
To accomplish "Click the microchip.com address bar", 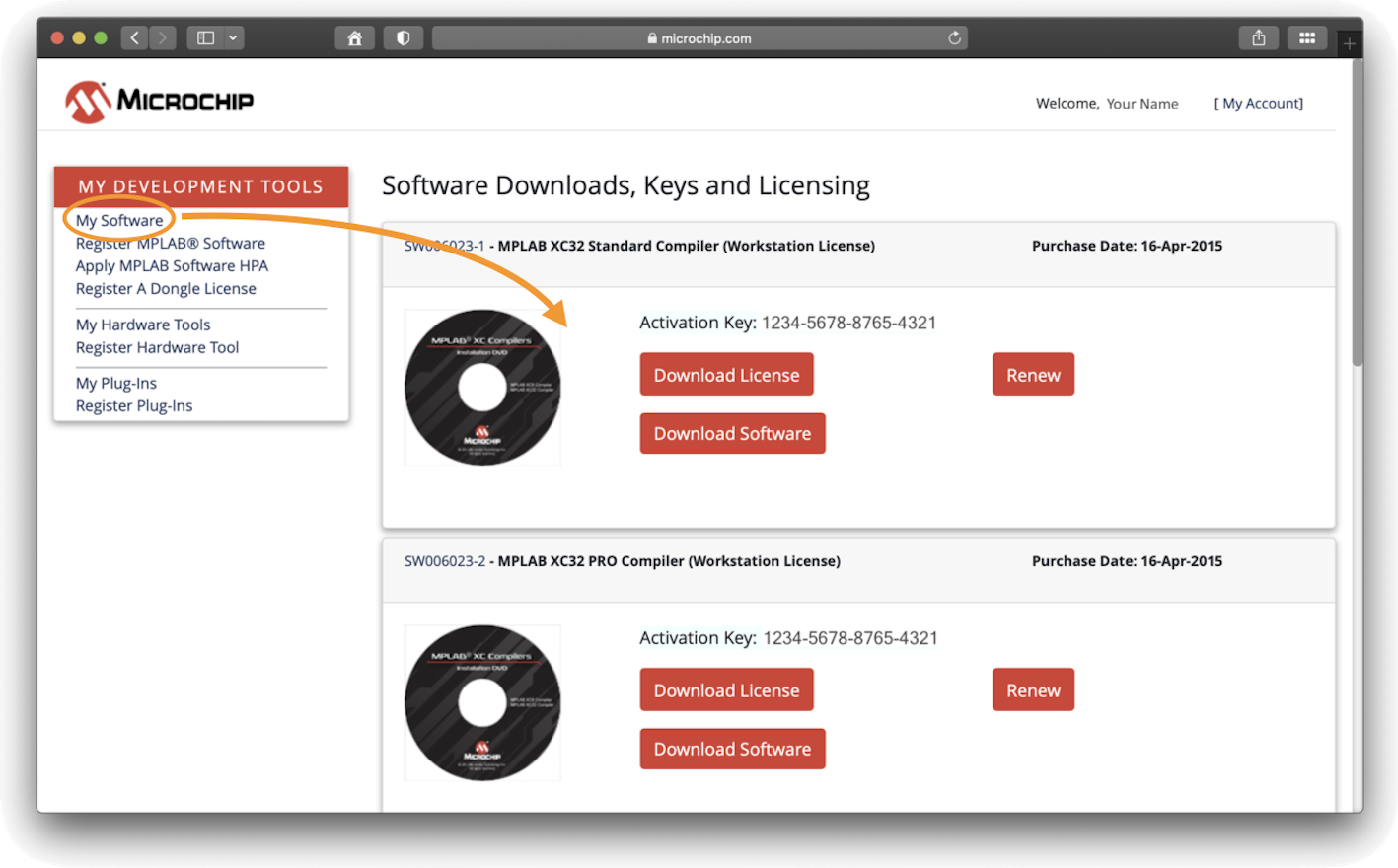I will 699,38.
